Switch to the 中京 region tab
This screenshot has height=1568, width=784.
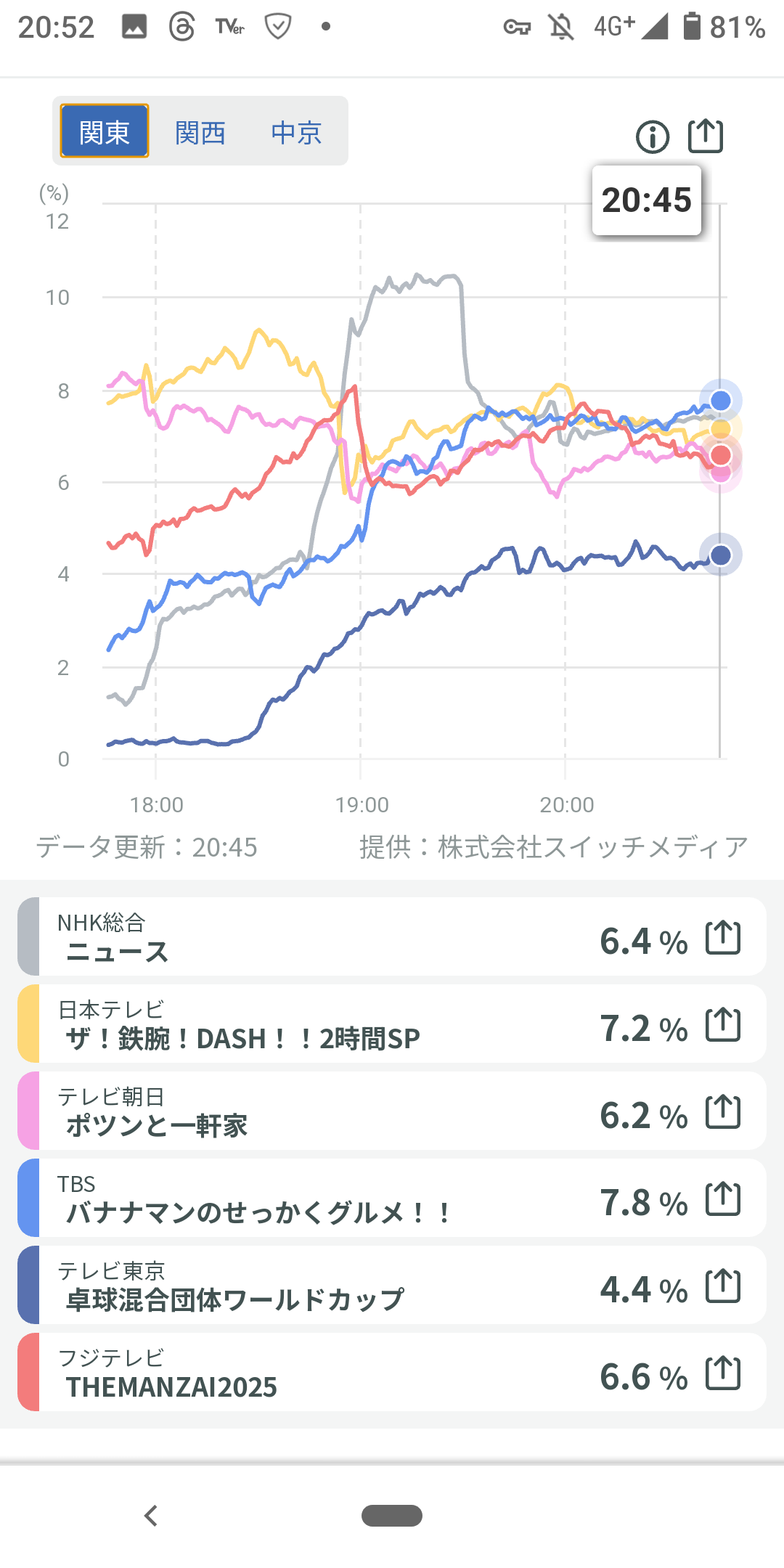tap(296, 133)
